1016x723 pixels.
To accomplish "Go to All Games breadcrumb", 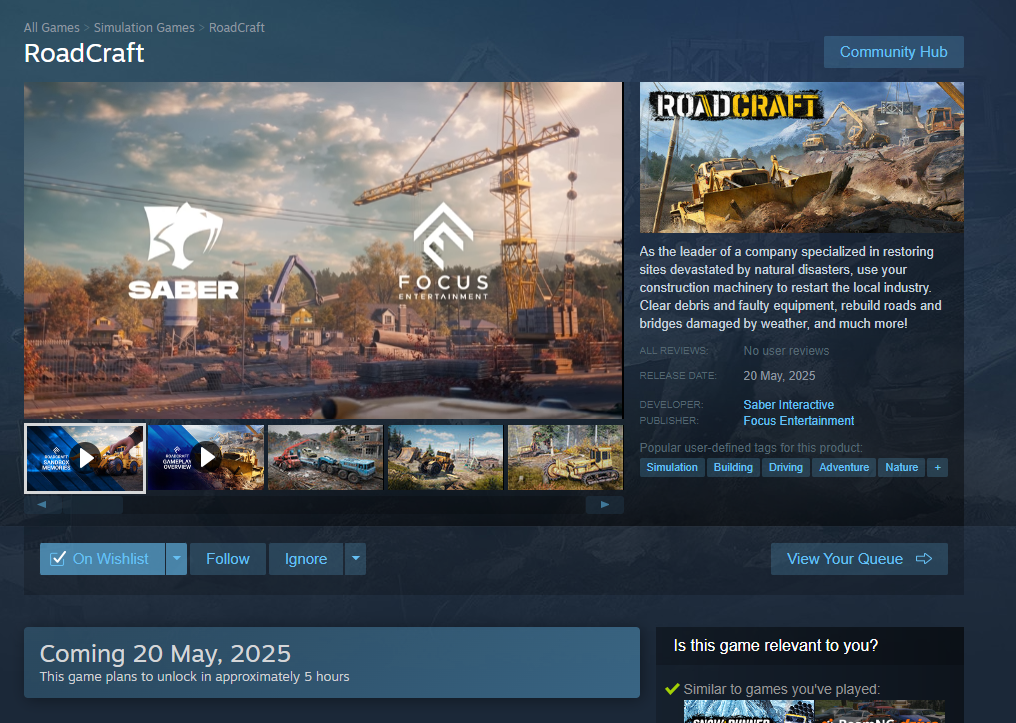I will pyautogui.click(x=52, y=28).
